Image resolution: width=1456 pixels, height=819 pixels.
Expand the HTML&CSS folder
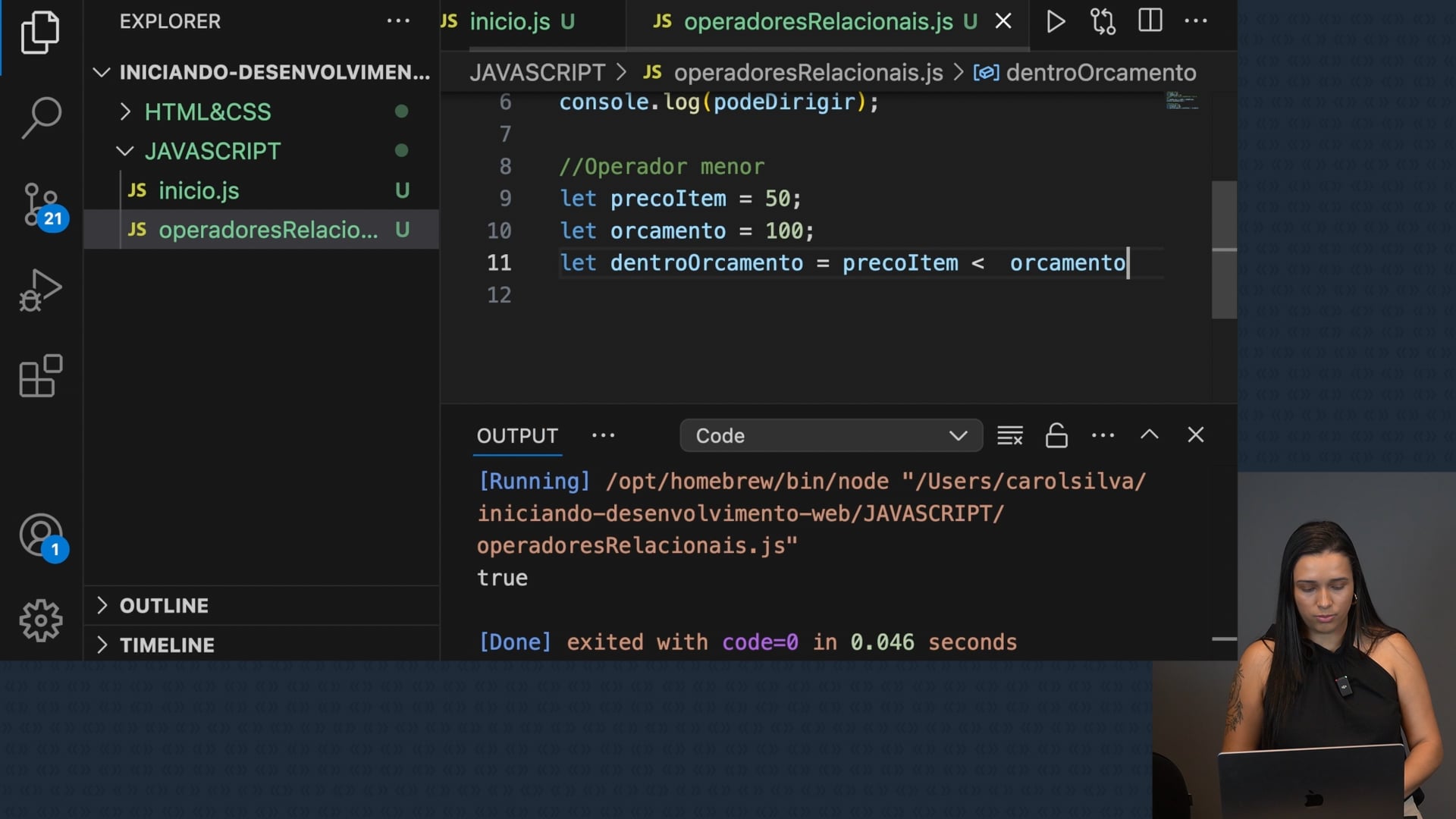click(207, 112)
